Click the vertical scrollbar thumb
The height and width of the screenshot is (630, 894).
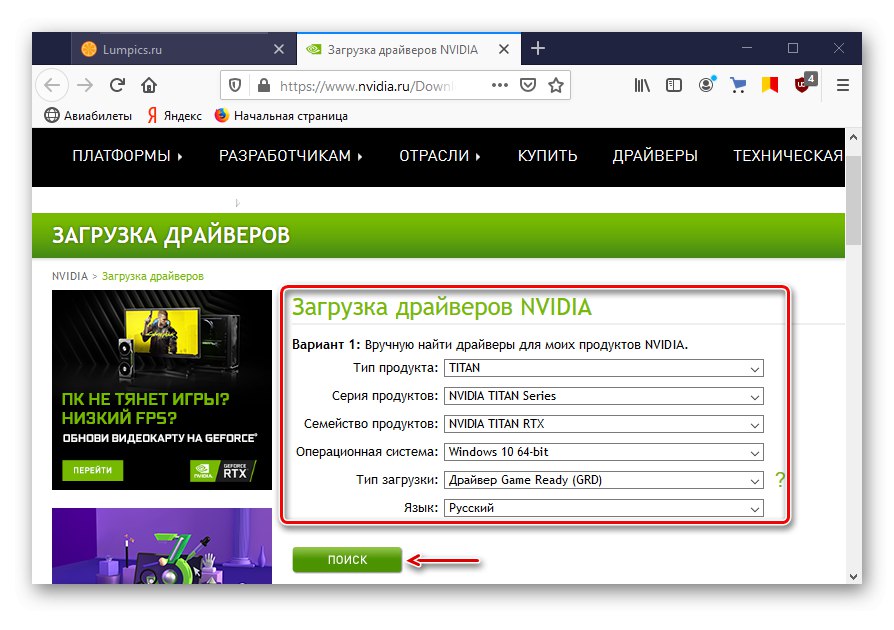(x=853, y=200)
